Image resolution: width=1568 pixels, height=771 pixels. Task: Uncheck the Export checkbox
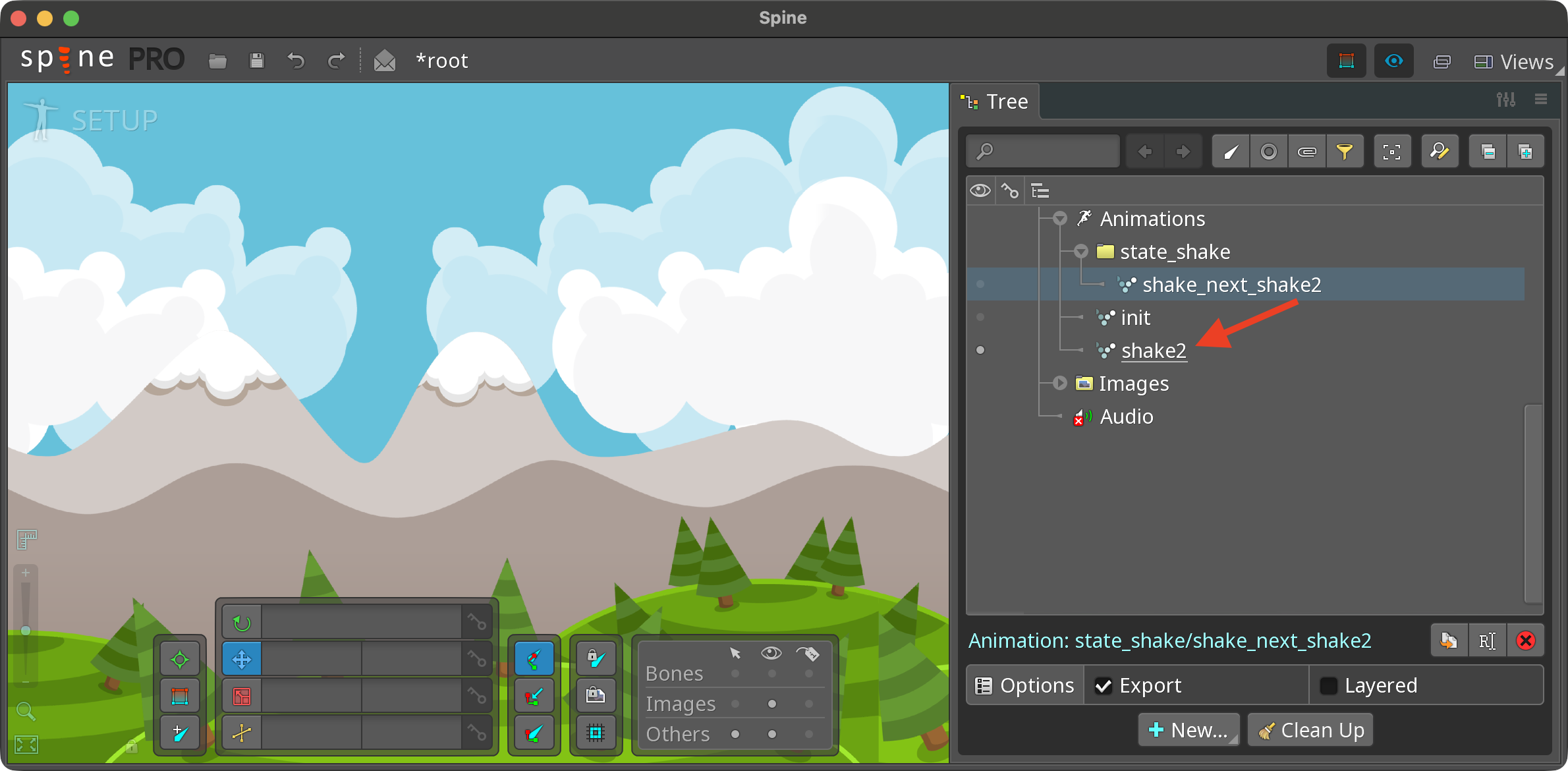pos(1104,685)
